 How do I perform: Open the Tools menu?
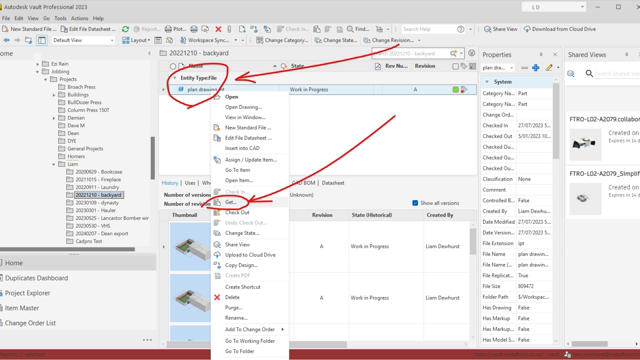[60, 18]
